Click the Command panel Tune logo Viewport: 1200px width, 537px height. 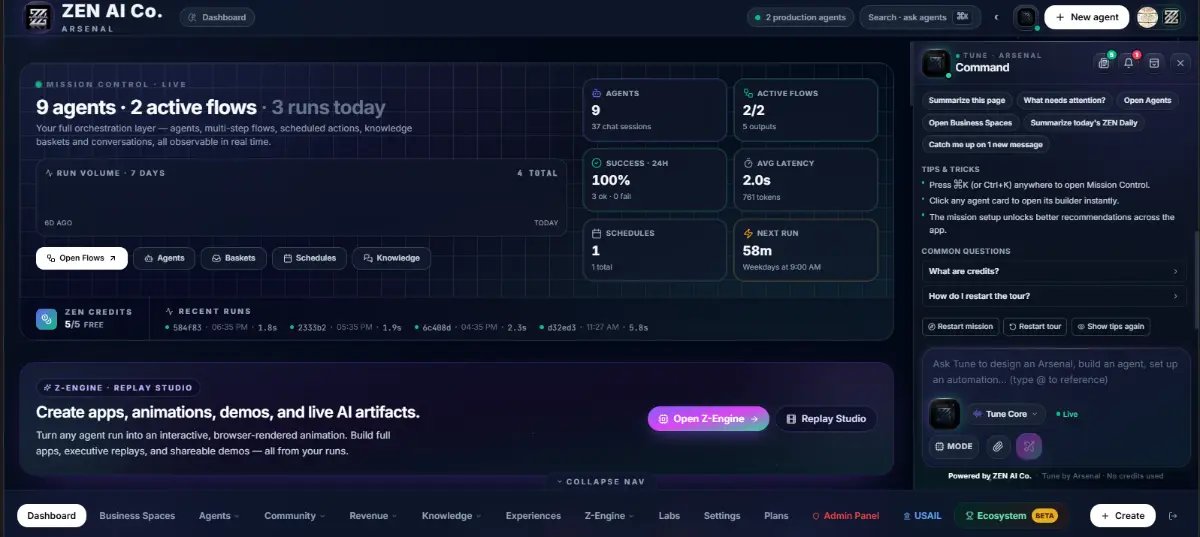(x=936, y=63)
